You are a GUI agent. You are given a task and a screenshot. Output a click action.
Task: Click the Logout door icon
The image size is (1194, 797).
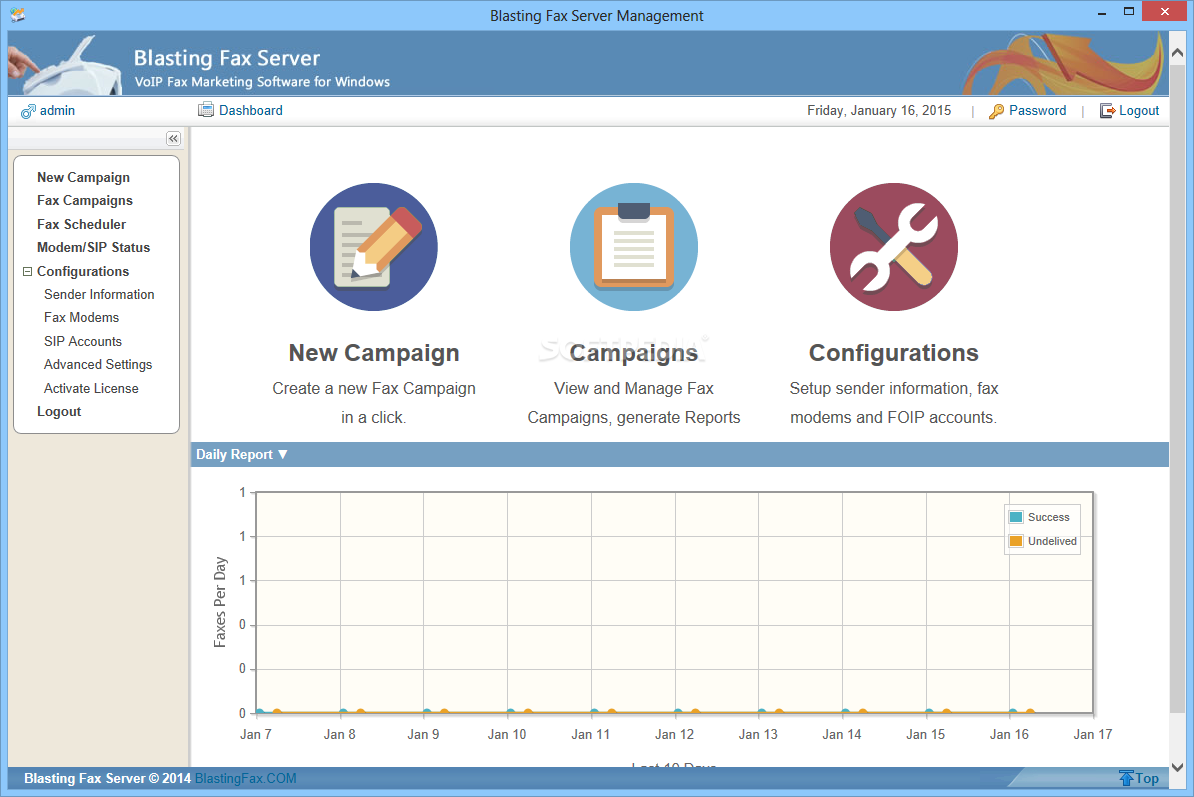[1107, 111]
